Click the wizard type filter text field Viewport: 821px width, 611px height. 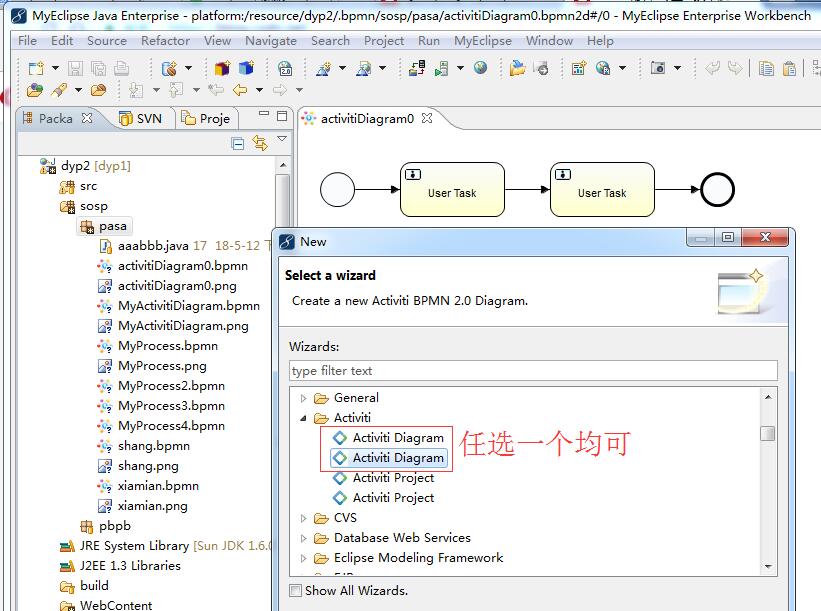pyautogui.click(x=533, y=371)
